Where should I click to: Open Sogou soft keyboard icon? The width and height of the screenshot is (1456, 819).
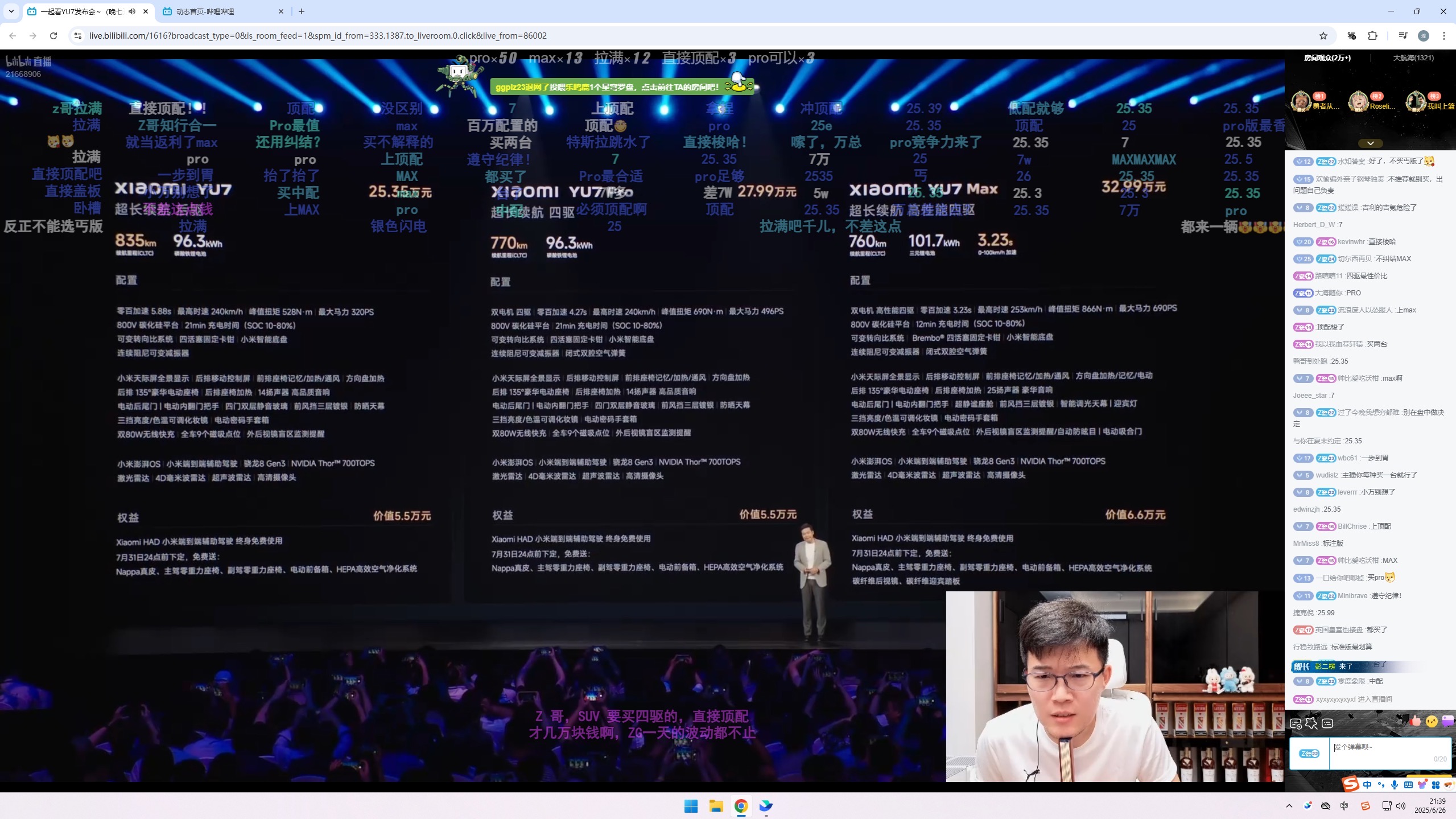[1408, 785]
